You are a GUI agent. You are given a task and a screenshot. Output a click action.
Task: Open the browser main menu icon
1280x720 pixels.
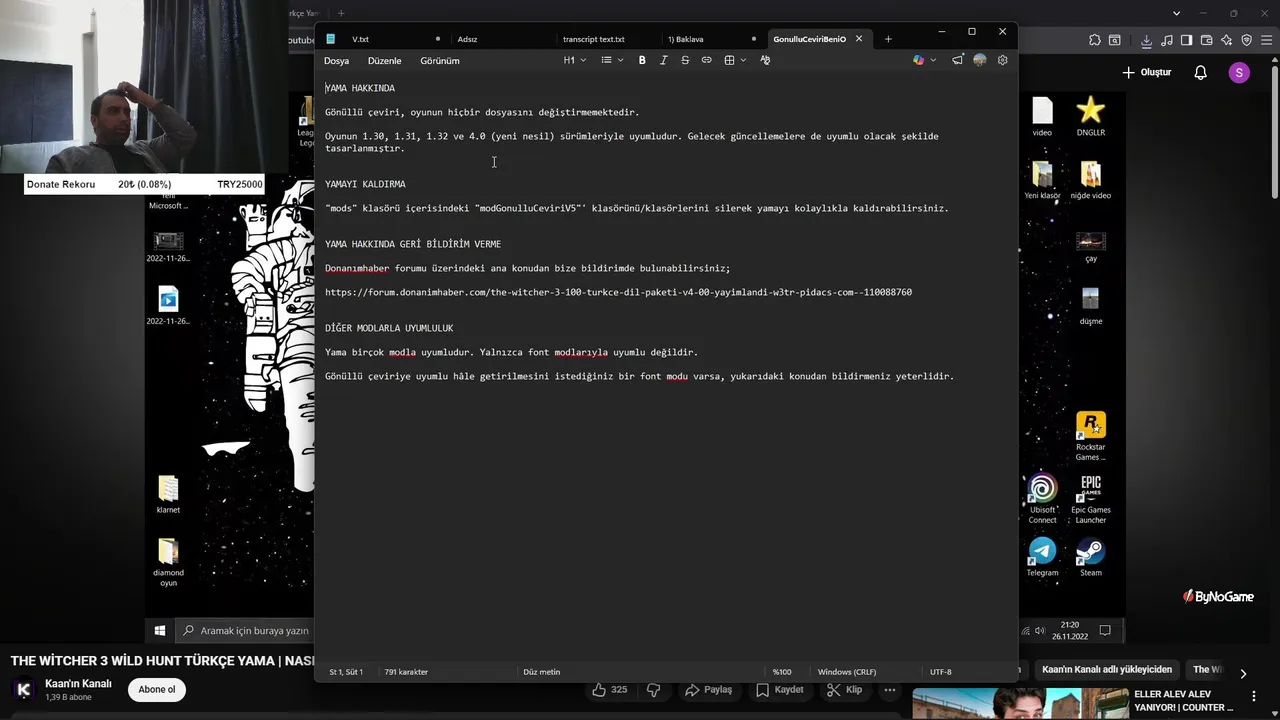click(x=1266, y=40)
